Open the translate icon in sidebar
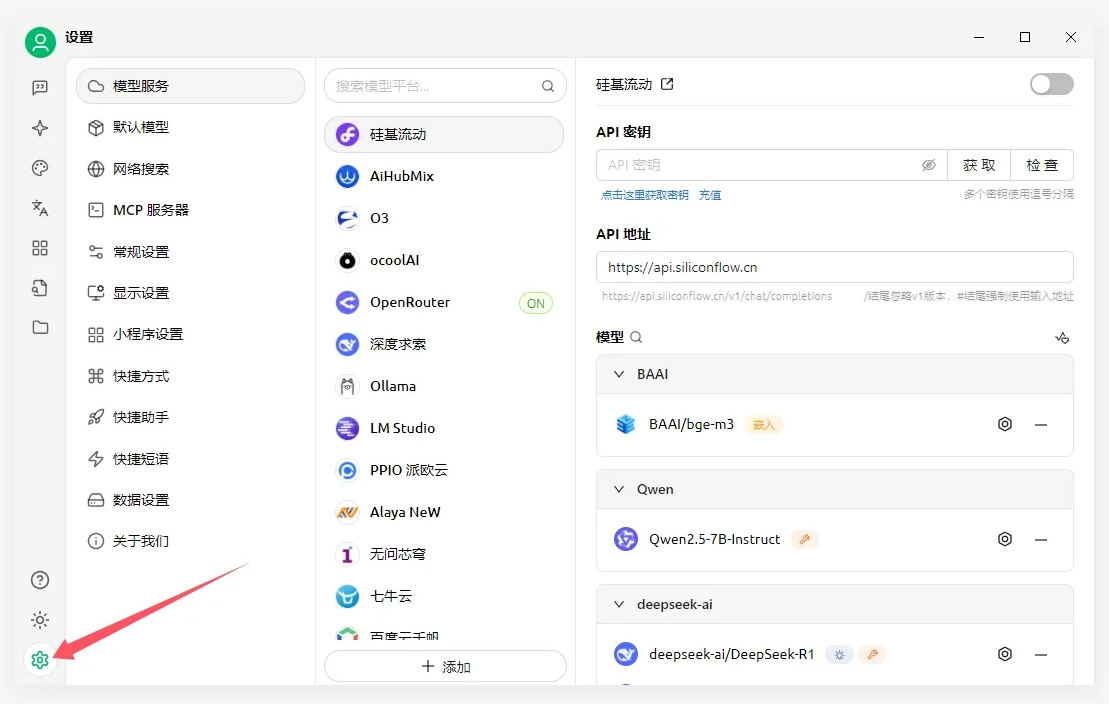 [40, 208]
